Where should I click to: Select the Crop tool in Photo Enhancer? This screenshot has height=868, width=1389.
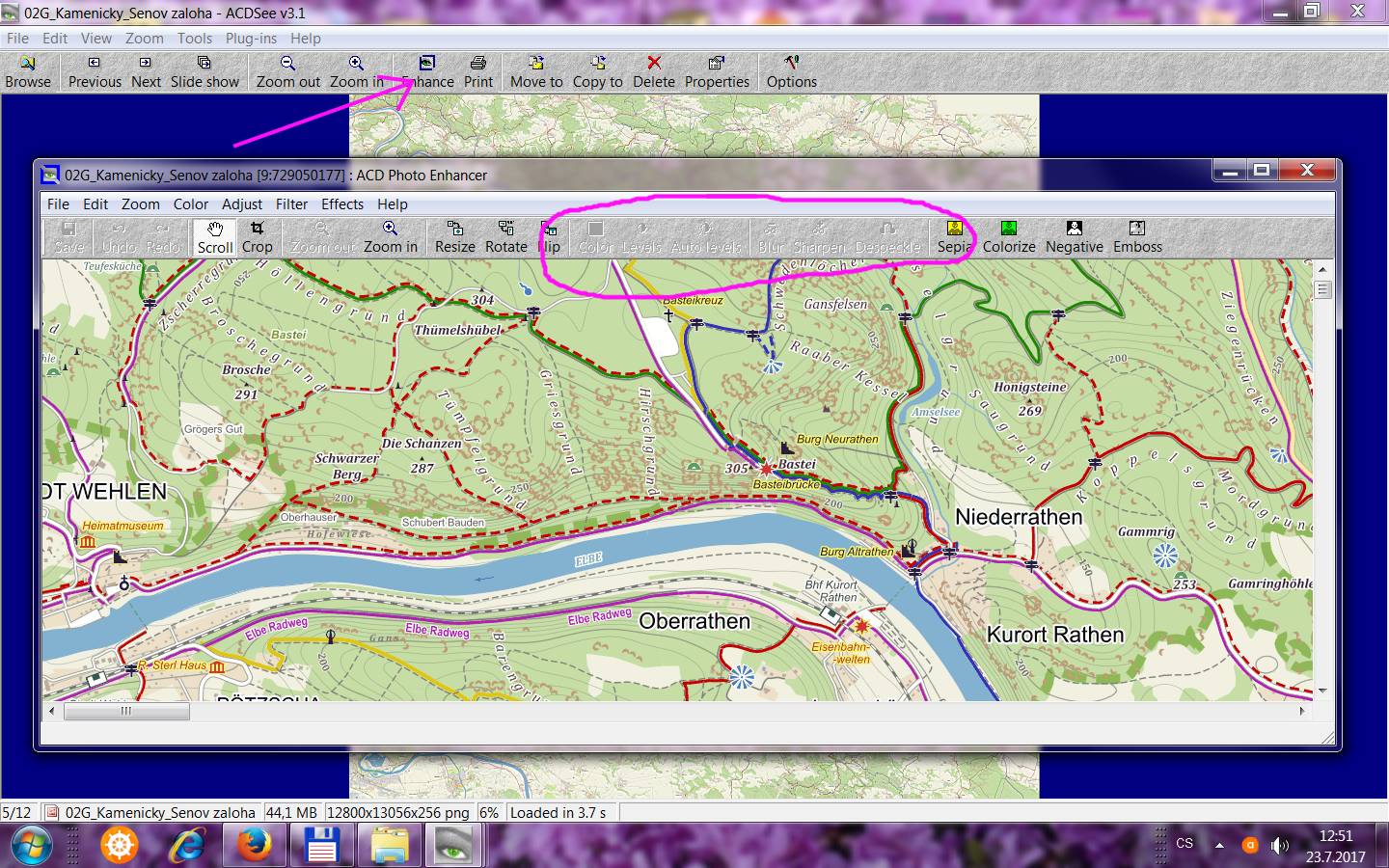[258, 237]
